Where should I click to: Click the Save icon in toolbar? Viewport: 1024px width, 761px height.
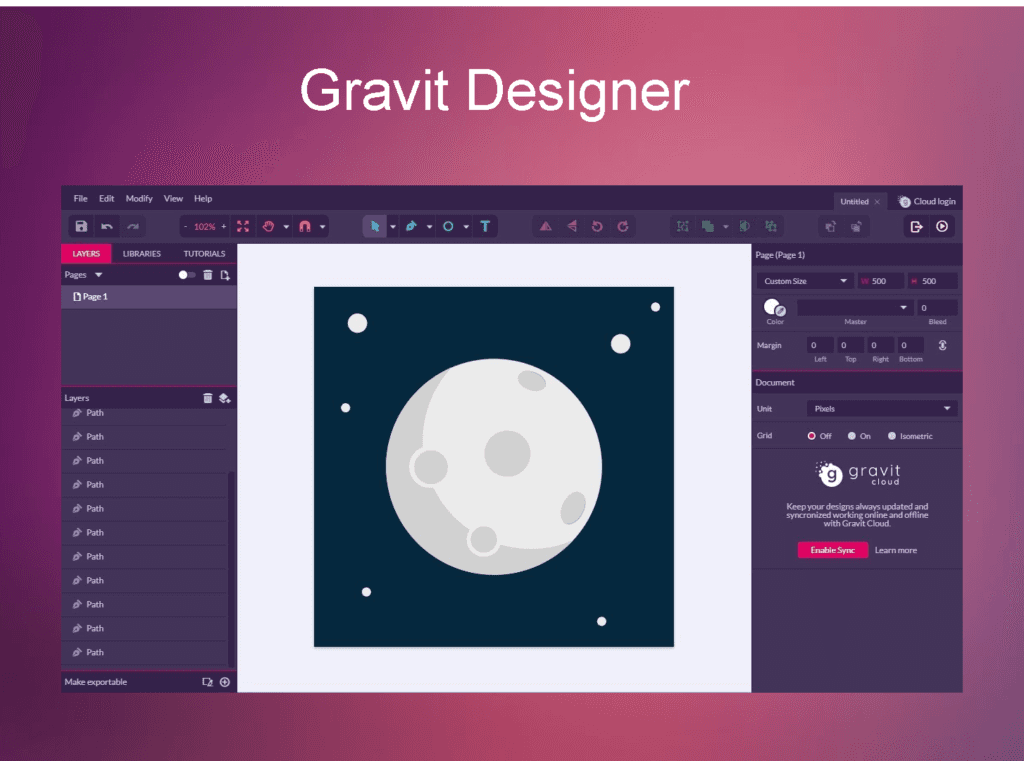(x=81, y=227)
